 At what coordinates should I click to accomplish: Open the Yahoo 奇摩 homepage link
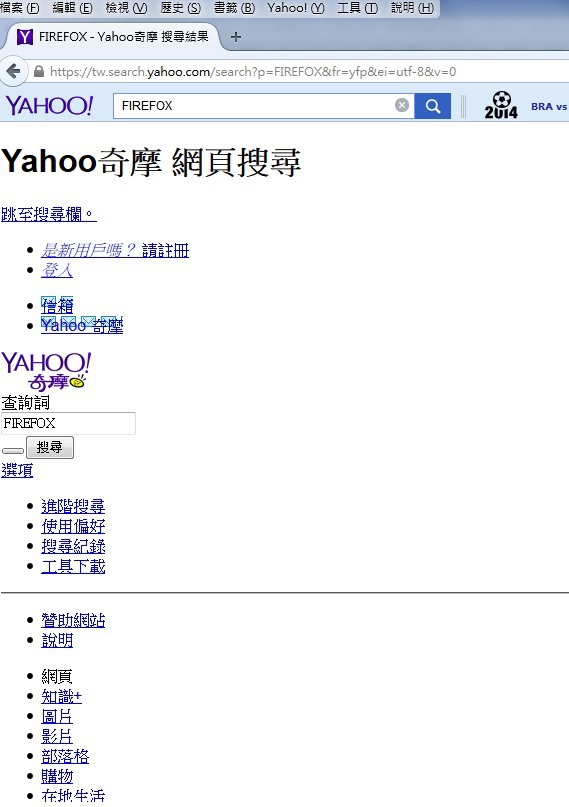[x=82, y=325]
